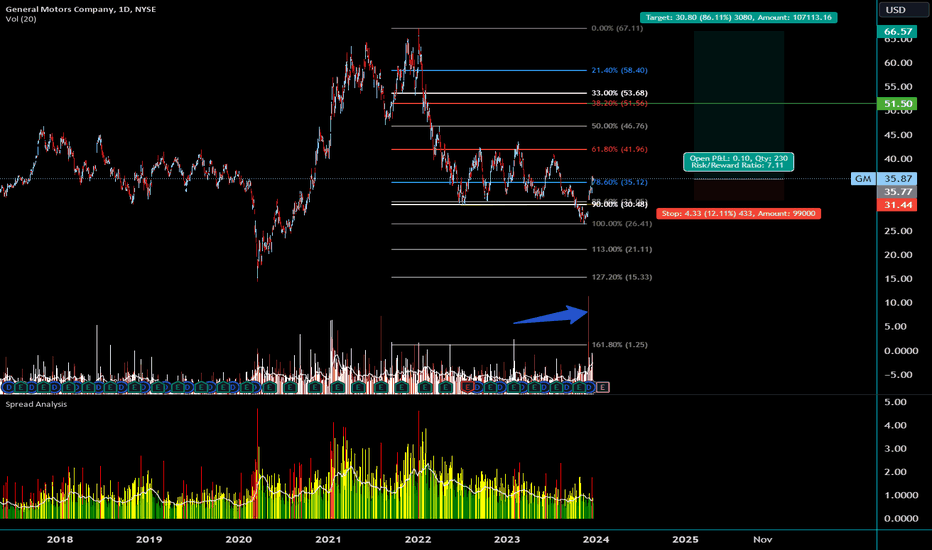Screen dimensions: 932x550
Task: Select the 90.00% (30.48) Fibonacci label
Action: (619, 205)
